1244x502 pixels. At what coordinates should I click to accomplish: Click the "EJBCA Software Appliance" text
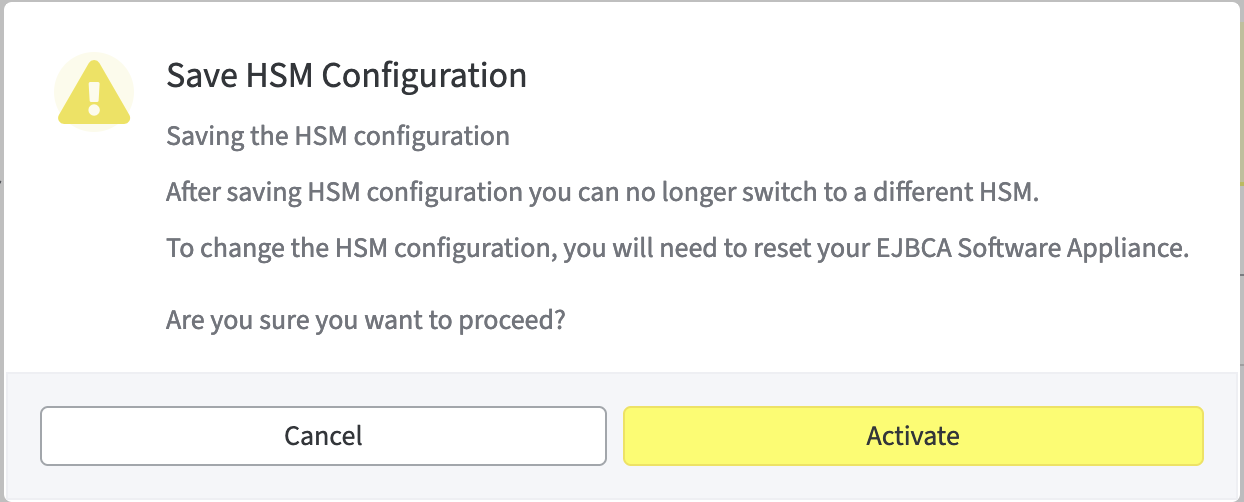1073,248
